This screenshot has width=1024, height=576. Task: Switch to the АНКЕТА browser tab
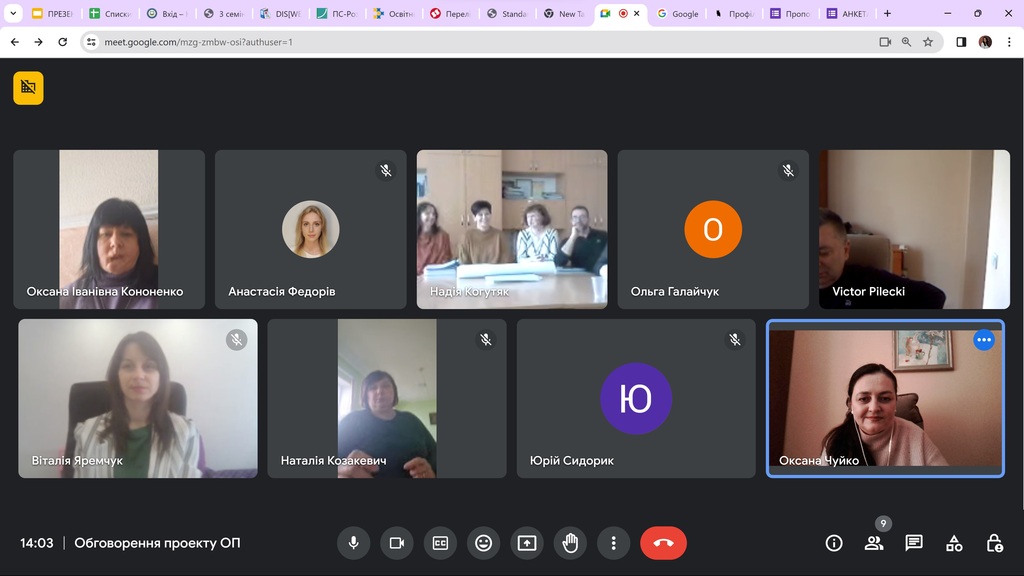847,14
